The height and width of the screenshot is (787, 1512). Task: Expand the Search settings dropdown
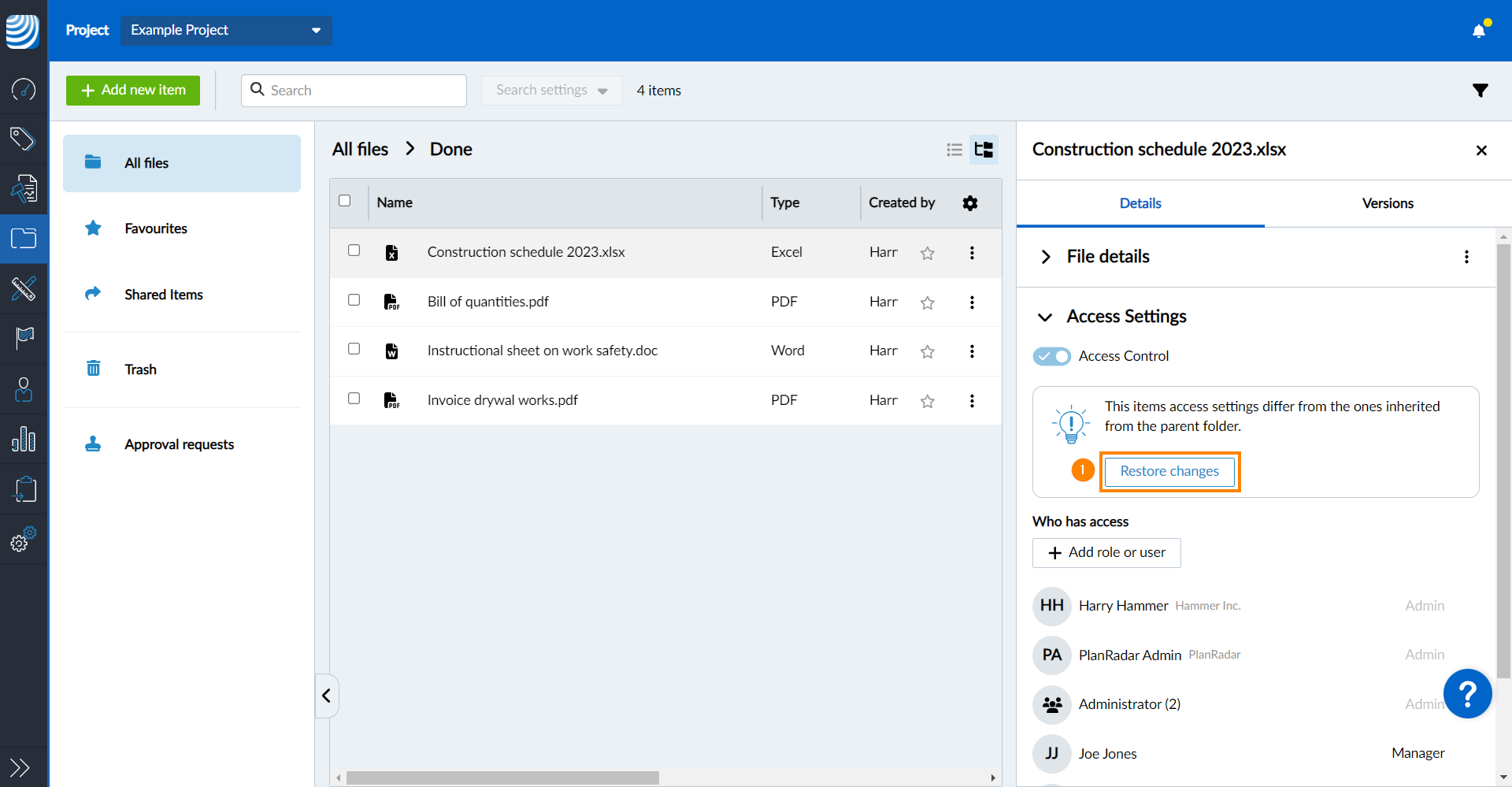coord(551,91)
